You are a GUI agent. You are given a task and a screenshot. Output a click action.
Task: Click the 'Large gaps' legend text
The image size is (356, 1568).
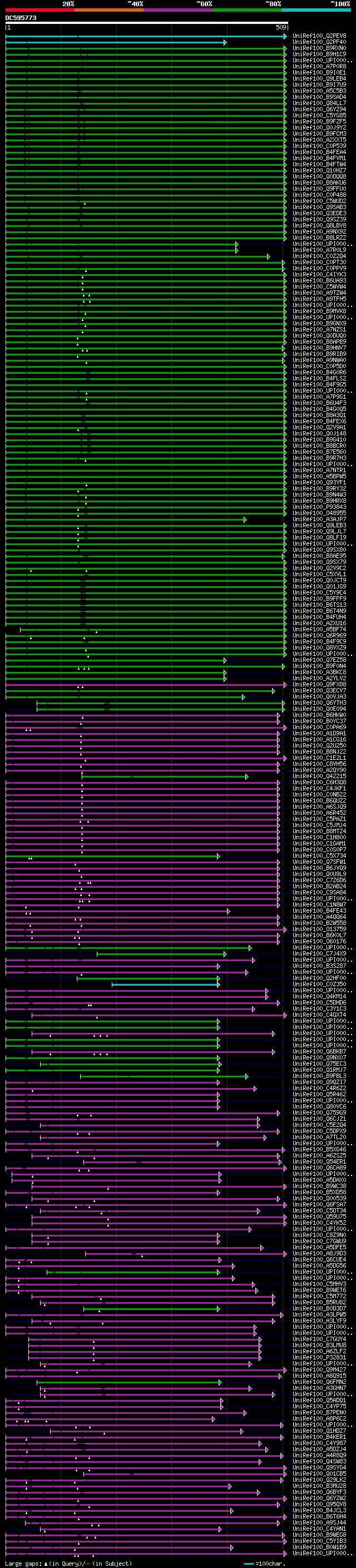[x=23, y=1564]
